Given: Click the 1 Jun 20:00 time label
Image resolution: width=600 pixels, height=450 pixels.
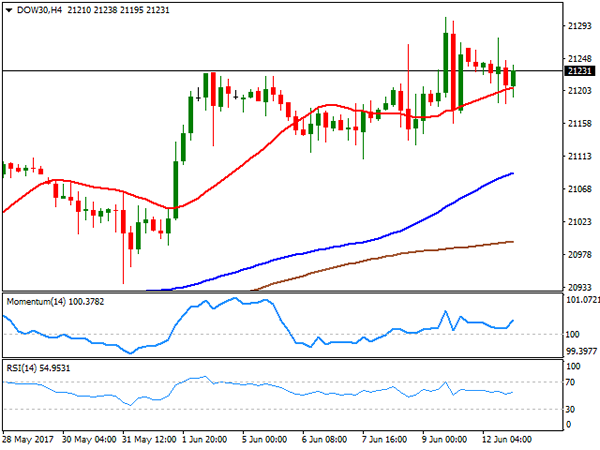Looking at the screenshot, I should coord(204,439).
